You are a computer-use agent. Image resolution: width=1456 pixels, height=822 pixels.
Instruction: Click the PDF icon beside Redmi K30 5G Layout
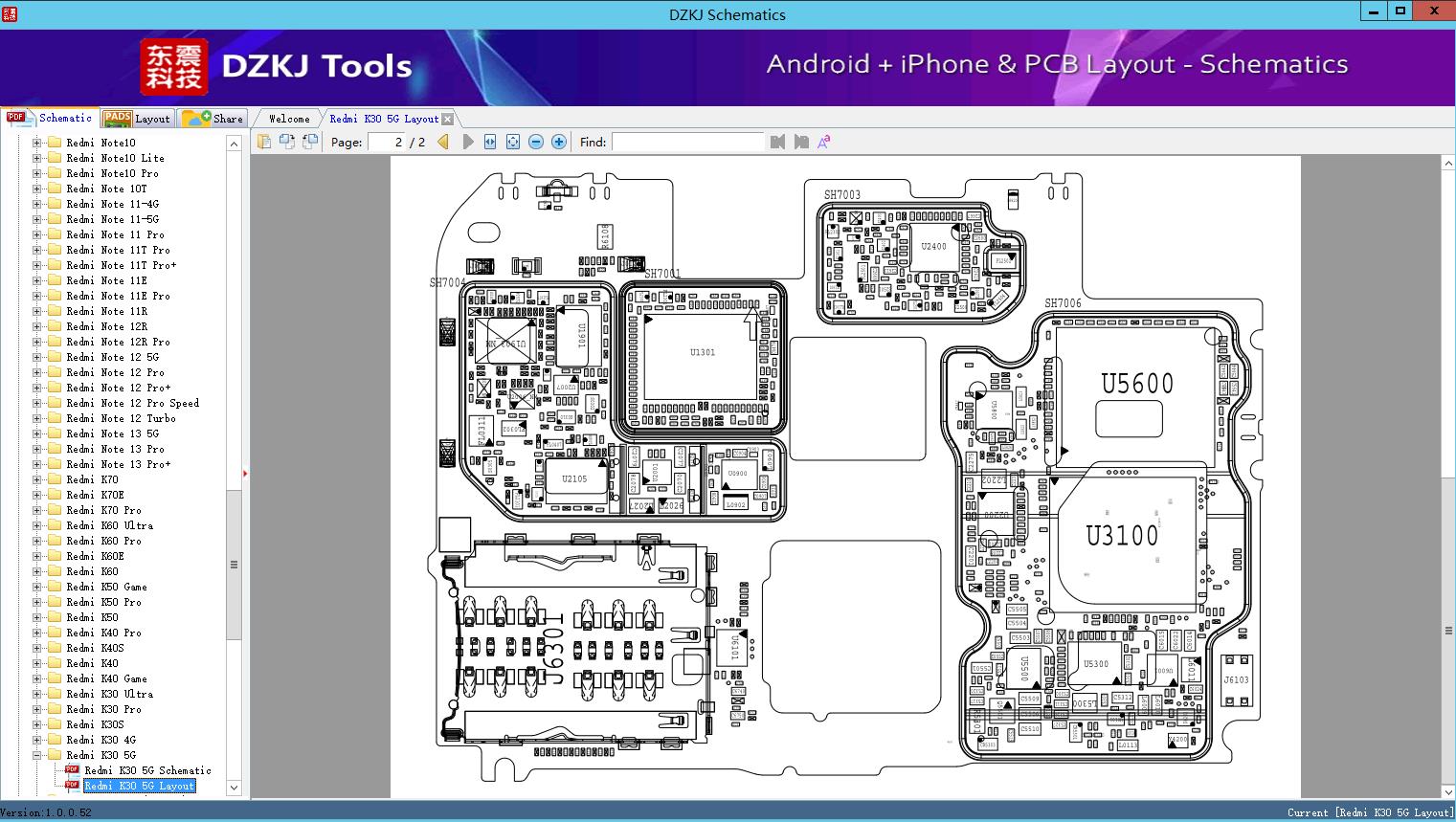click(x=72, y=786)
